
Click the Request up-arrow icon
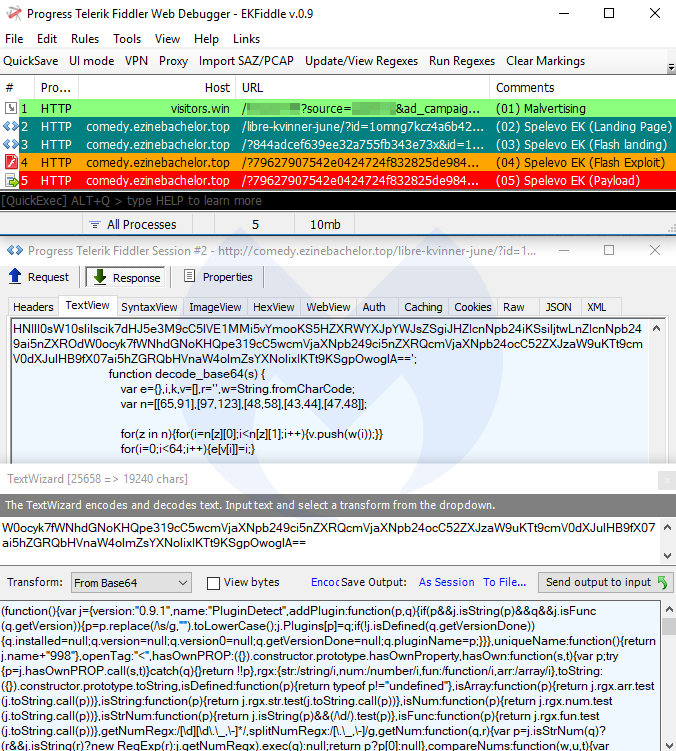[16, 277]
